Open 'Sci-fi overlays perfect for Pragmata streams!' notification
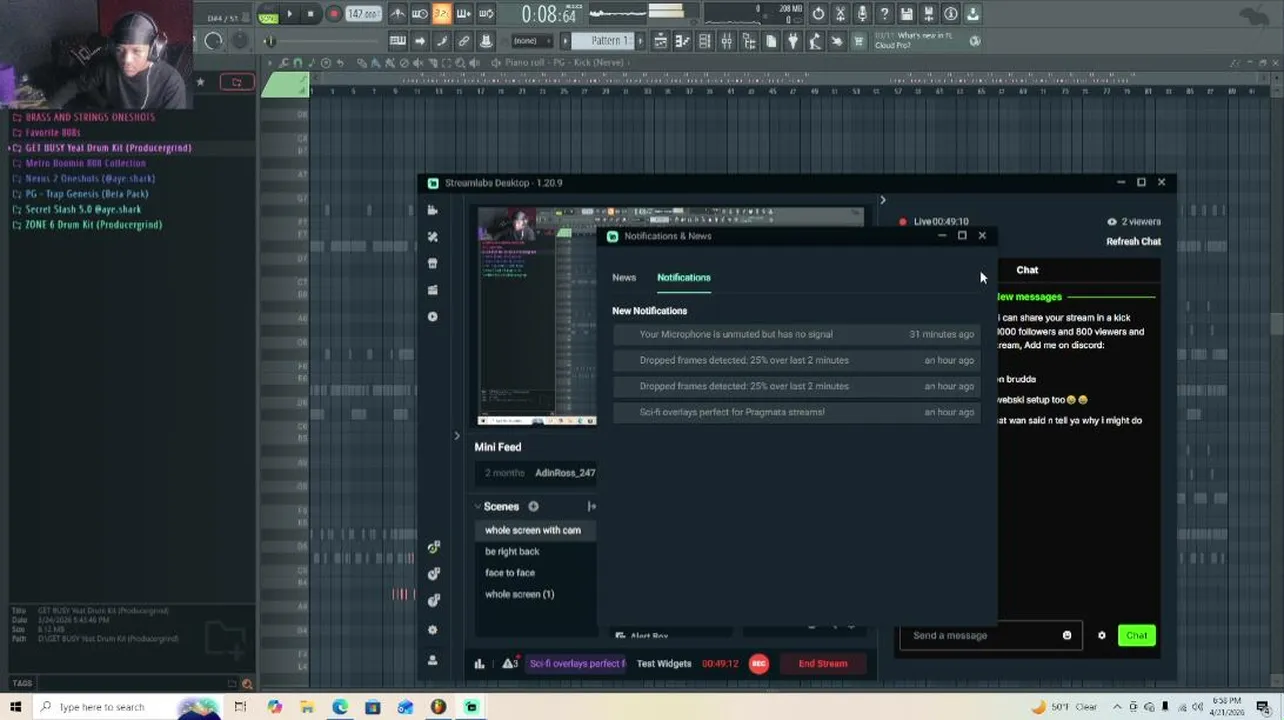This screenshot has height=720, width=1284. pyautogui.click(x=794, y=412)
